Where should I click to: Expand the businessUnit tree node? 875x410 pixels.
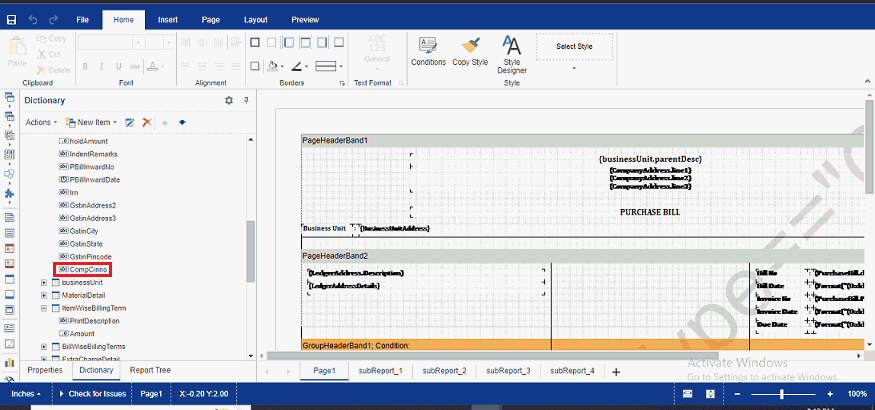click(44, 283)
